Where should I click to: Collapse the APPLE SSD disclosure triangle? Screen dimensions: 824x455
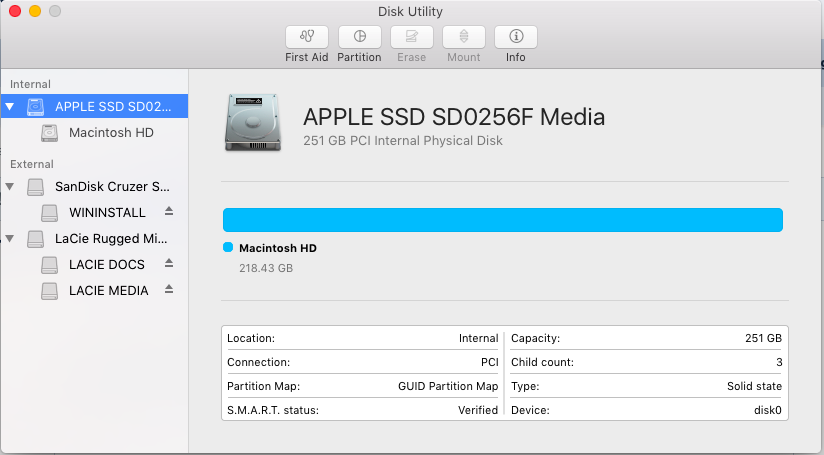tap(9, 107)
